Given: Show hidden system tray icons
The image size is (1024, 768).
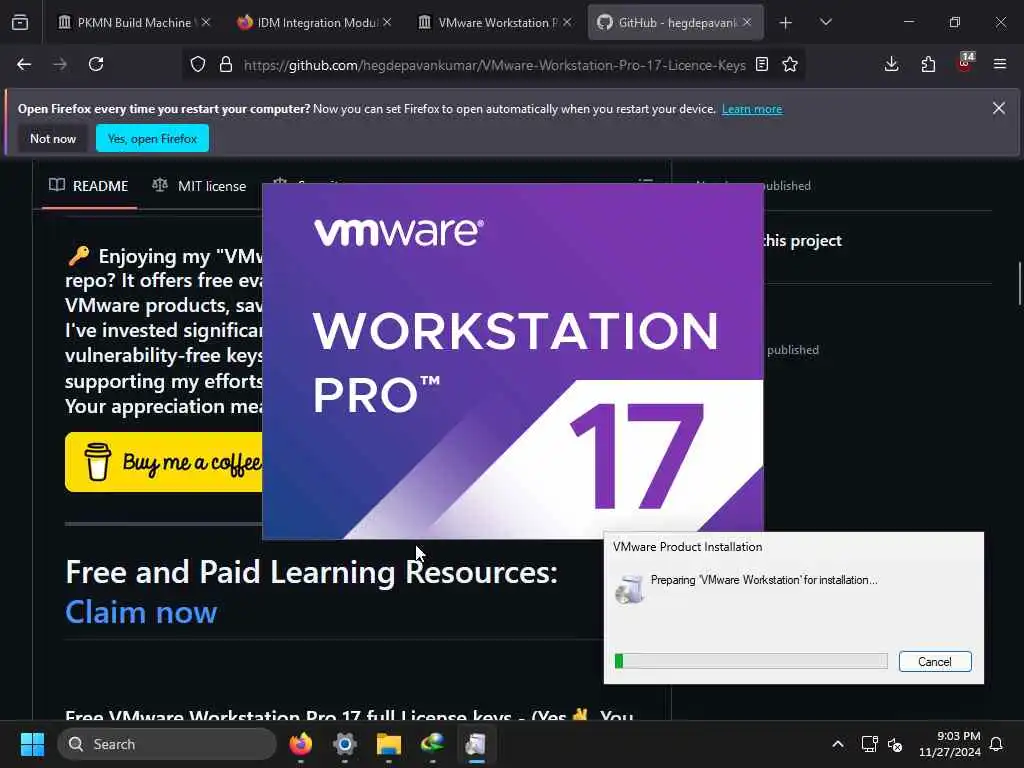Looking at the screenshot, I should (838, 744).
